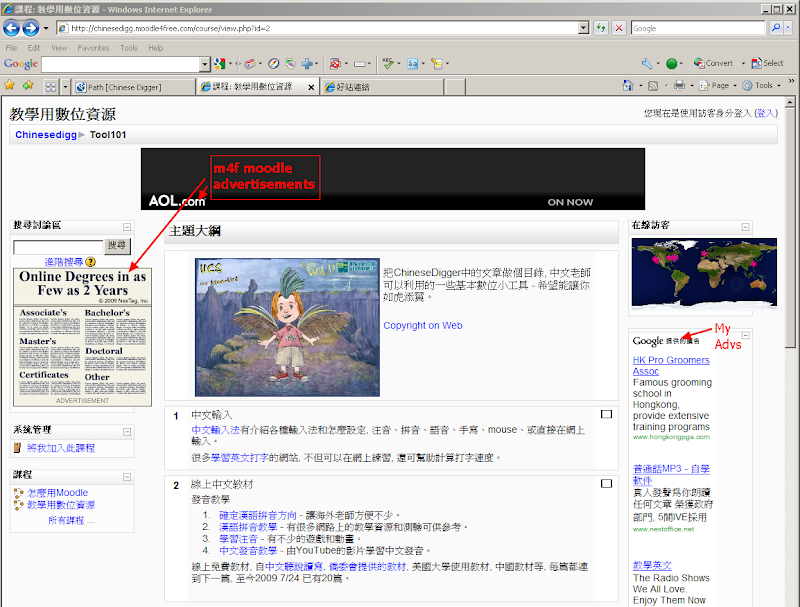
Task: Open the search provider dropdown arrow
Action: coord(788,28)
